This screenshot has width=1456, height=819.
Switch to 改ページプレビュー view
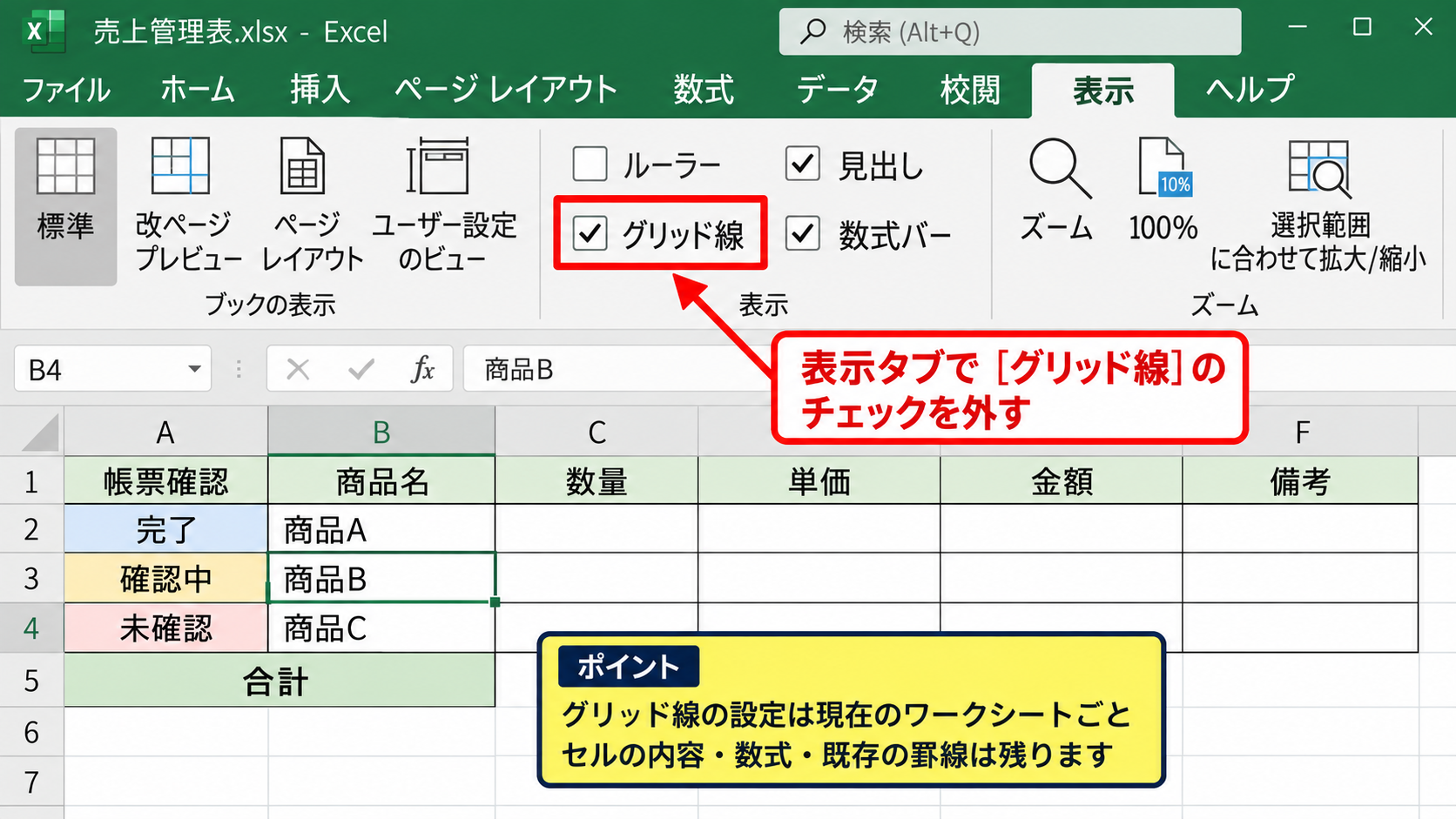click(x=186, y=206)
